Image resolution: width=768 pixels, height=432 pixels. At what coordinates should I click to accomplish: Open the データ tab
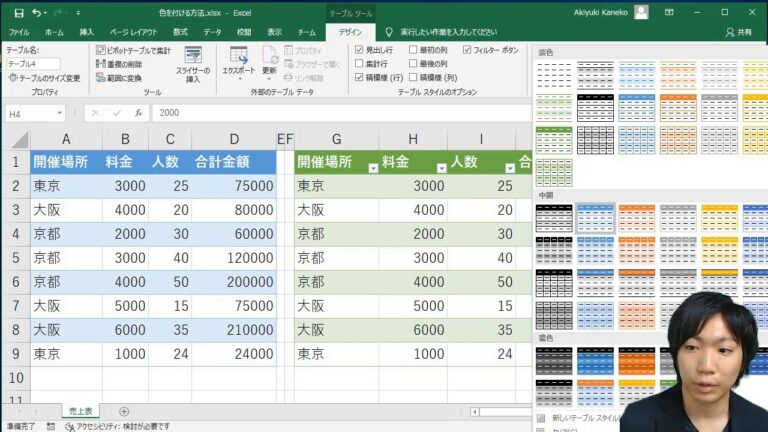(213, 32)
